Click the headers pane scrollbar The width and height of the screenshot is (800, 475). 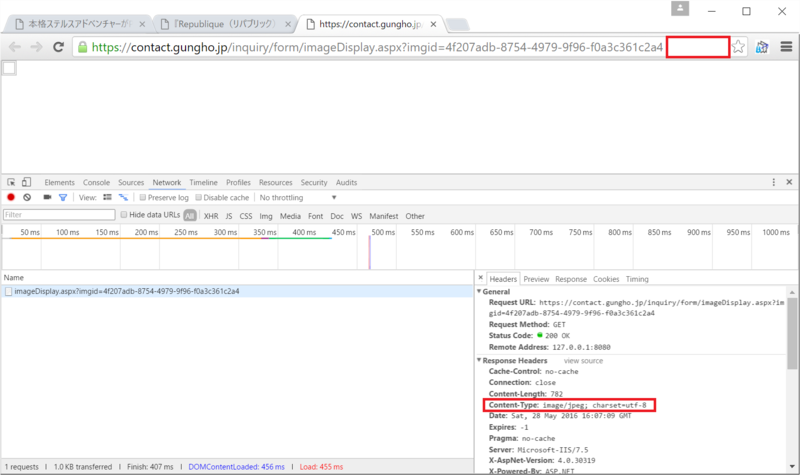pos(792,334)
